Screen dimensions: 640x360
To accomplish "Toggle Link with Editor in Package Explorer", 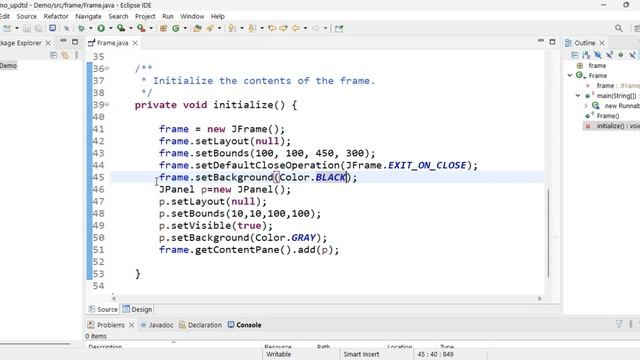I will coord(65,55).
